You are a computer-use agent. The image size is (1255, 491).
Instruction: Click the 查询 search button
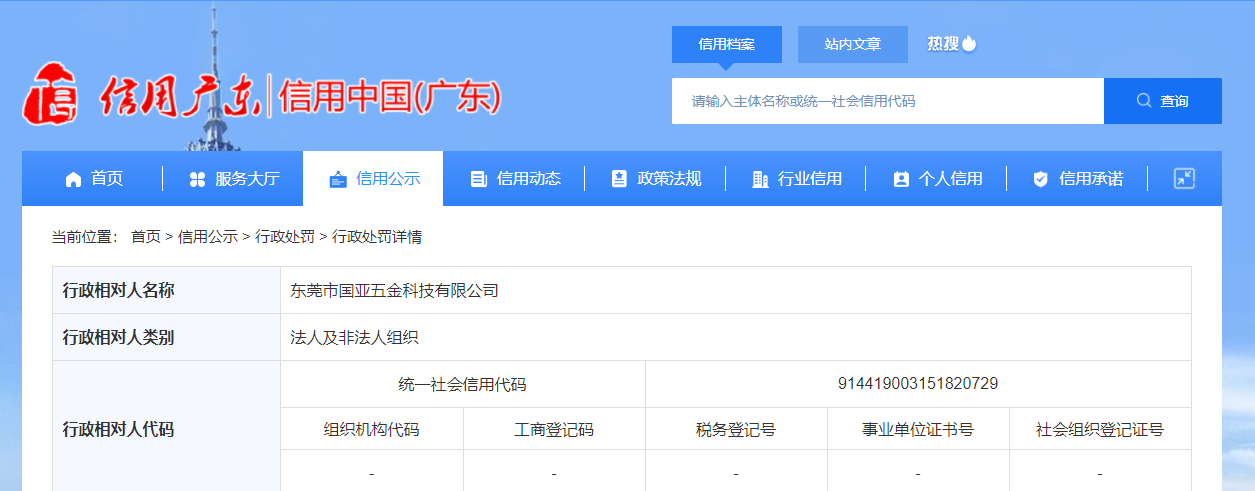point(1163,101)
